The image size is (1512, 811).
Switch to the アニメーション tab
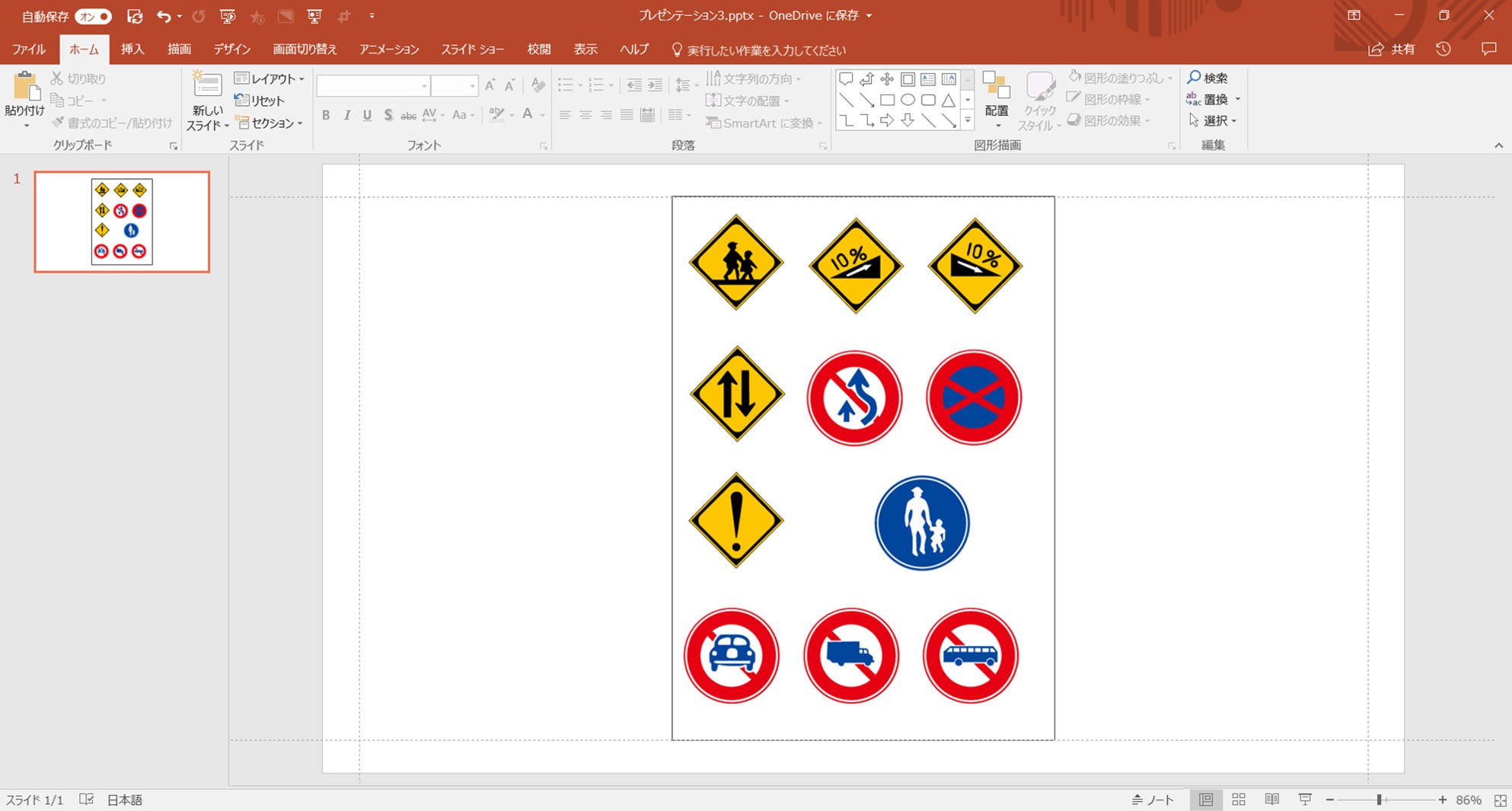pyautogui.click(x=389, y=49)
